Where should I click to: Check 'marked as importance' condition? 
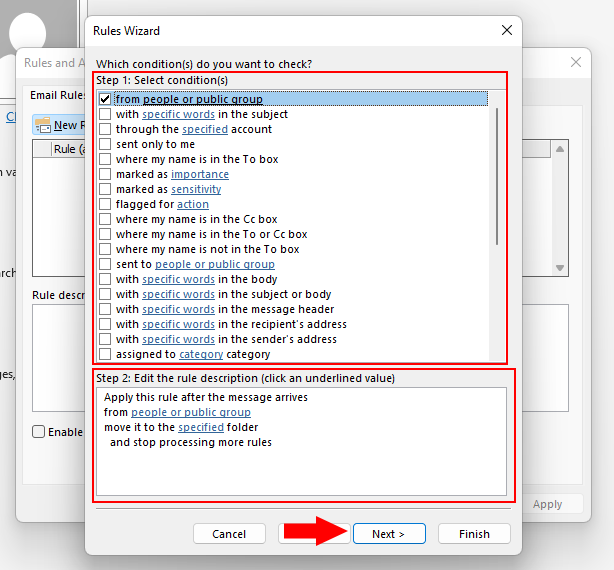(x=105, y=174)
